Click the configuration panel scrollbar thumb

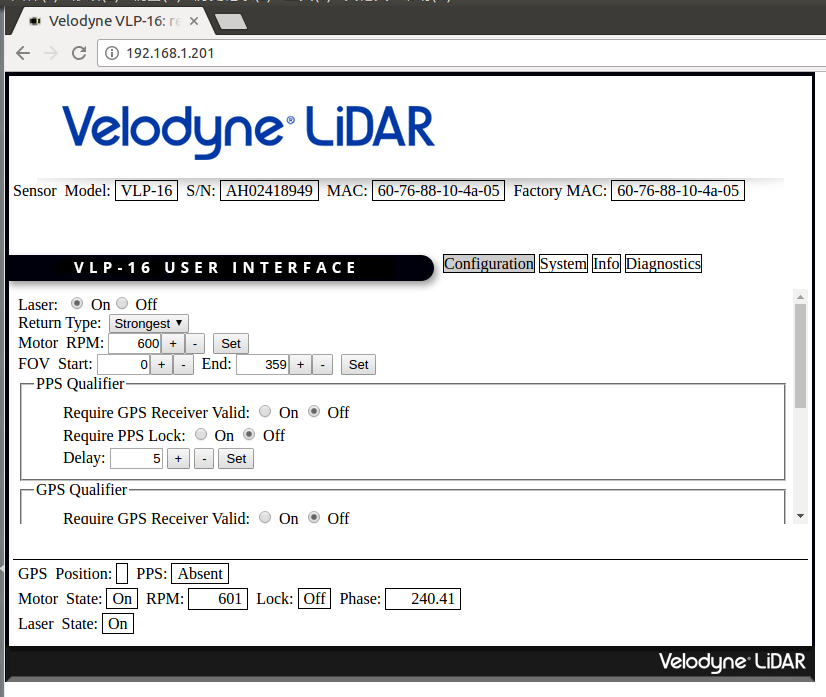[801, 356]
